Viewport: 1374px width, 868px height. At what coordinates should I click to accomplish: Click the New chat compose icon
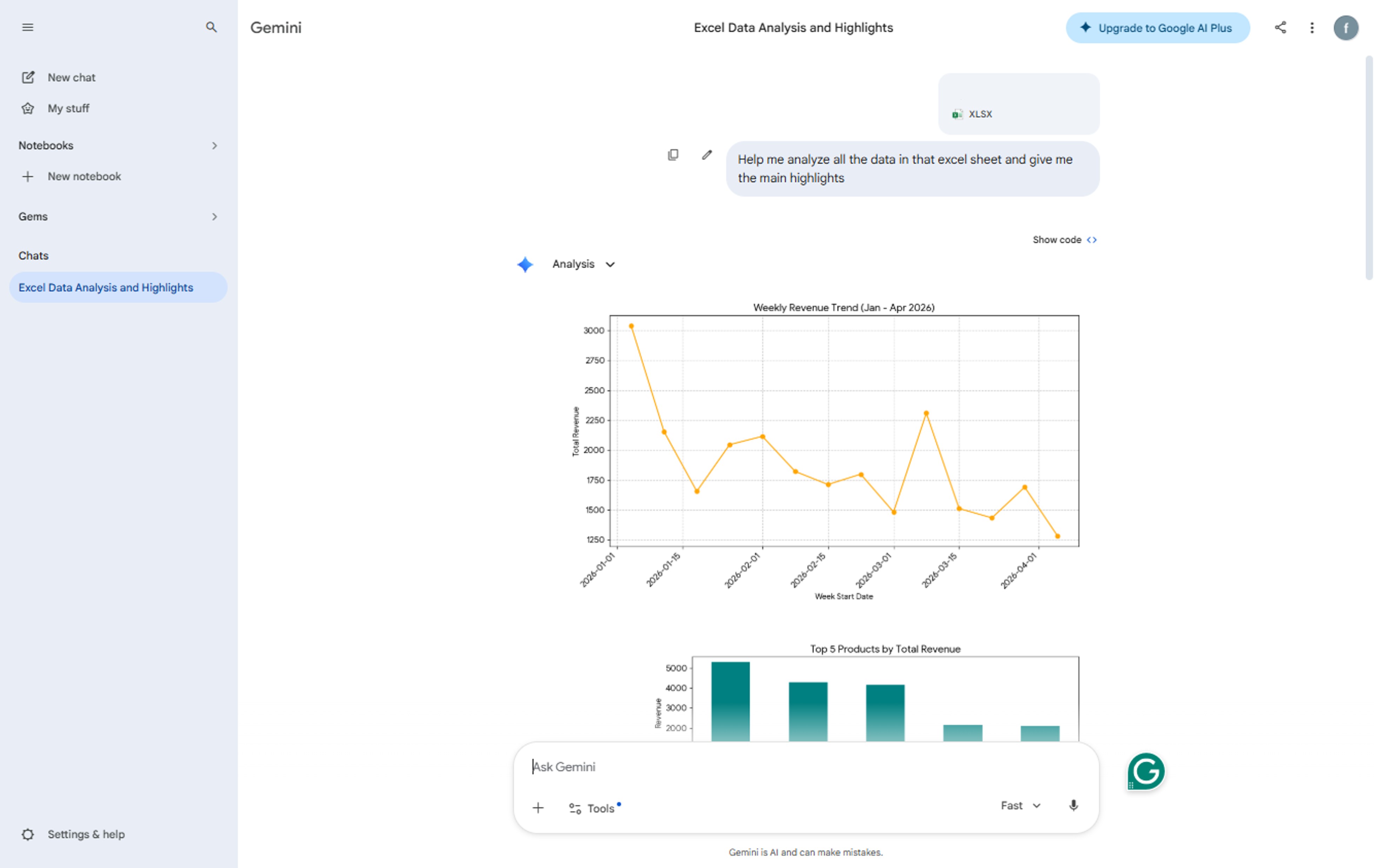[x=28, y=78]
